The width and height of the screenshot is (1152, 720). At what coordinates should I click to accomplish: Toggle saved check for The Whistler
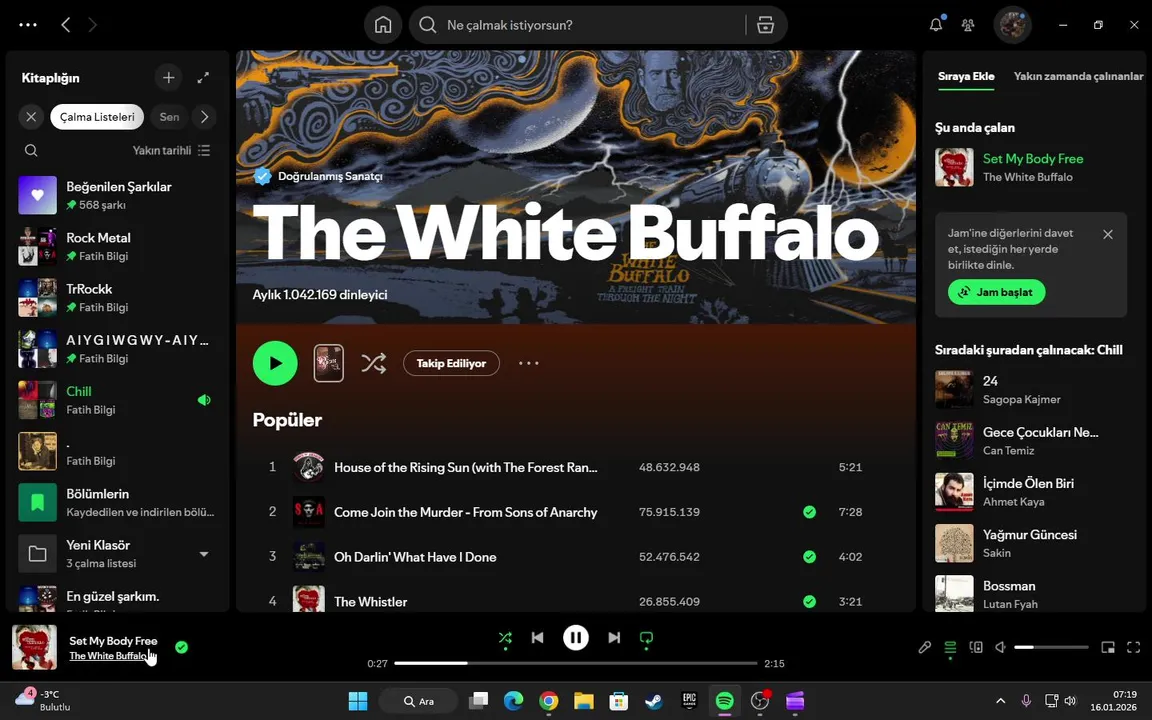click(809, 602)
